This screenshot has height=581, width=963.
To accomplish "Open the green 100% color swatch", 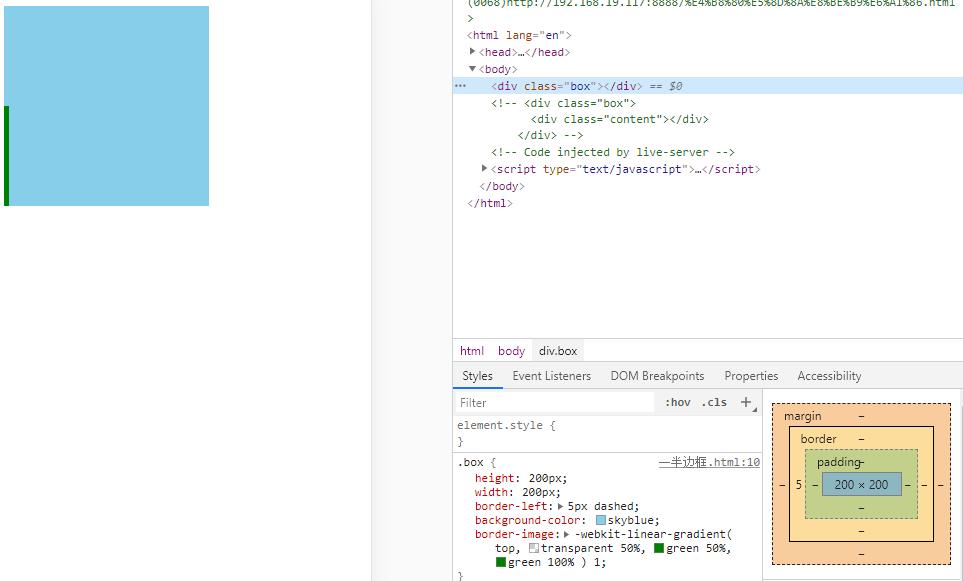I will (x=501, y=562).
